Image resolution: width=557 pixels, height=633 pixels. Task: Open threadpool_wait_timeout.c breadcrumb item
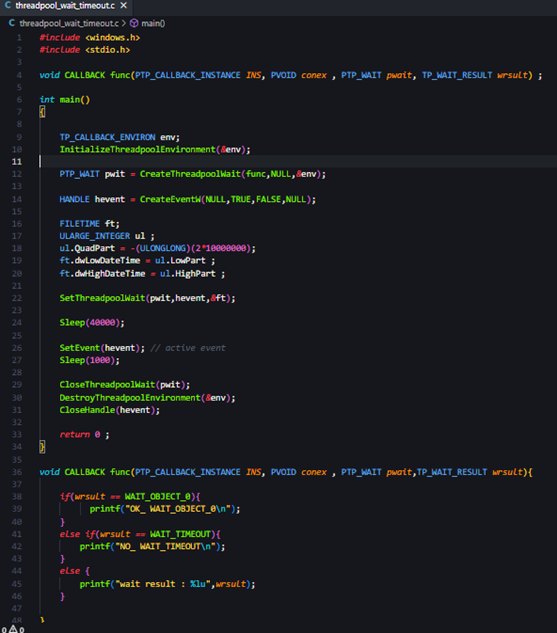point(69,23)
